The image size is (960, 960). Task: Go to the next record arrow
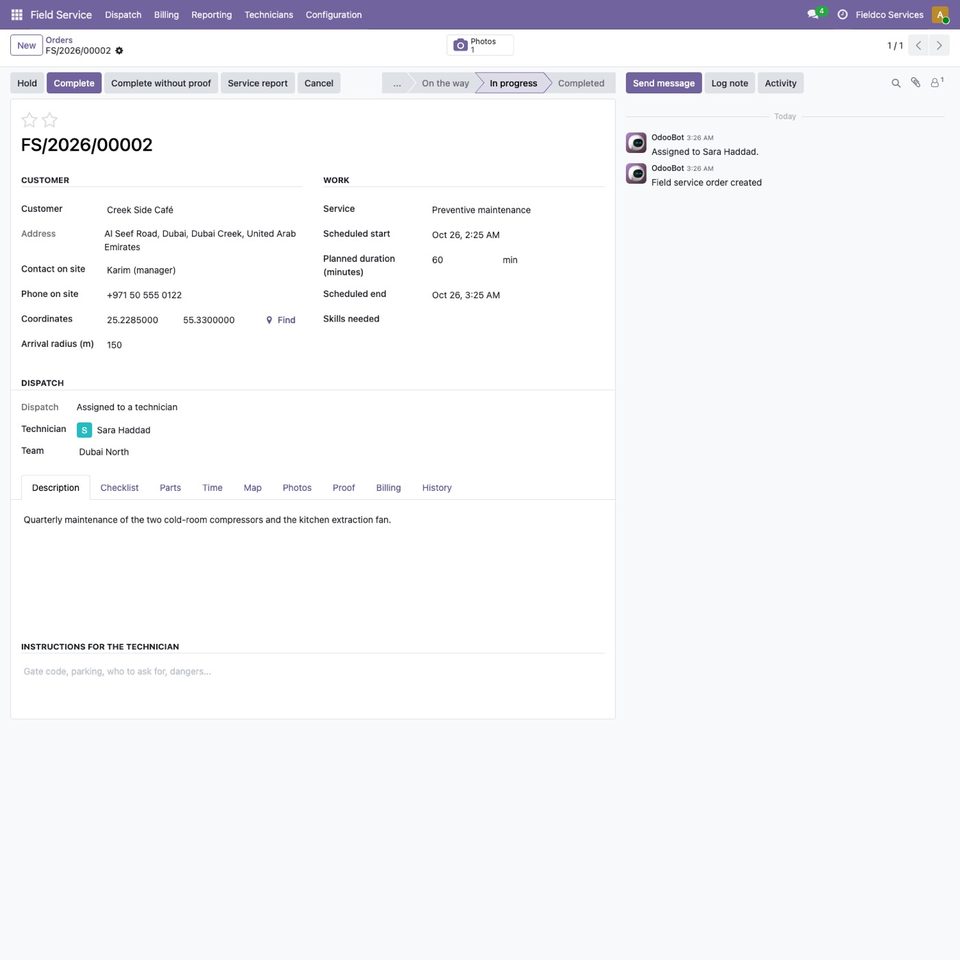(x=939, y=45)
